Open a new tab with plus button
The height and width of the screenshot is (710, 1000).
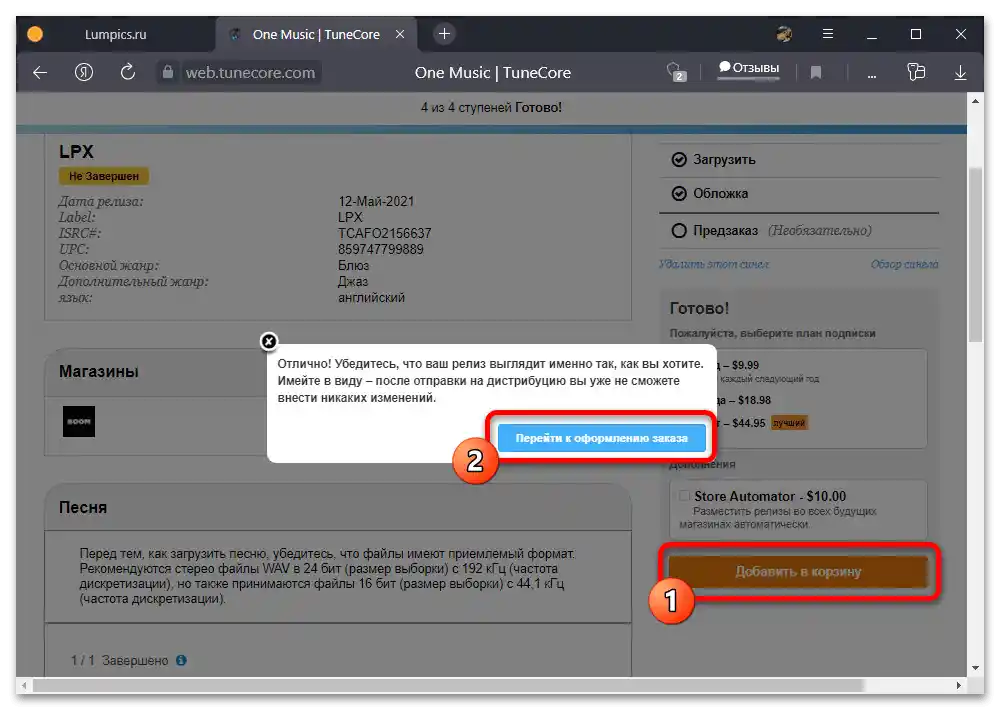tap(445, 34)
